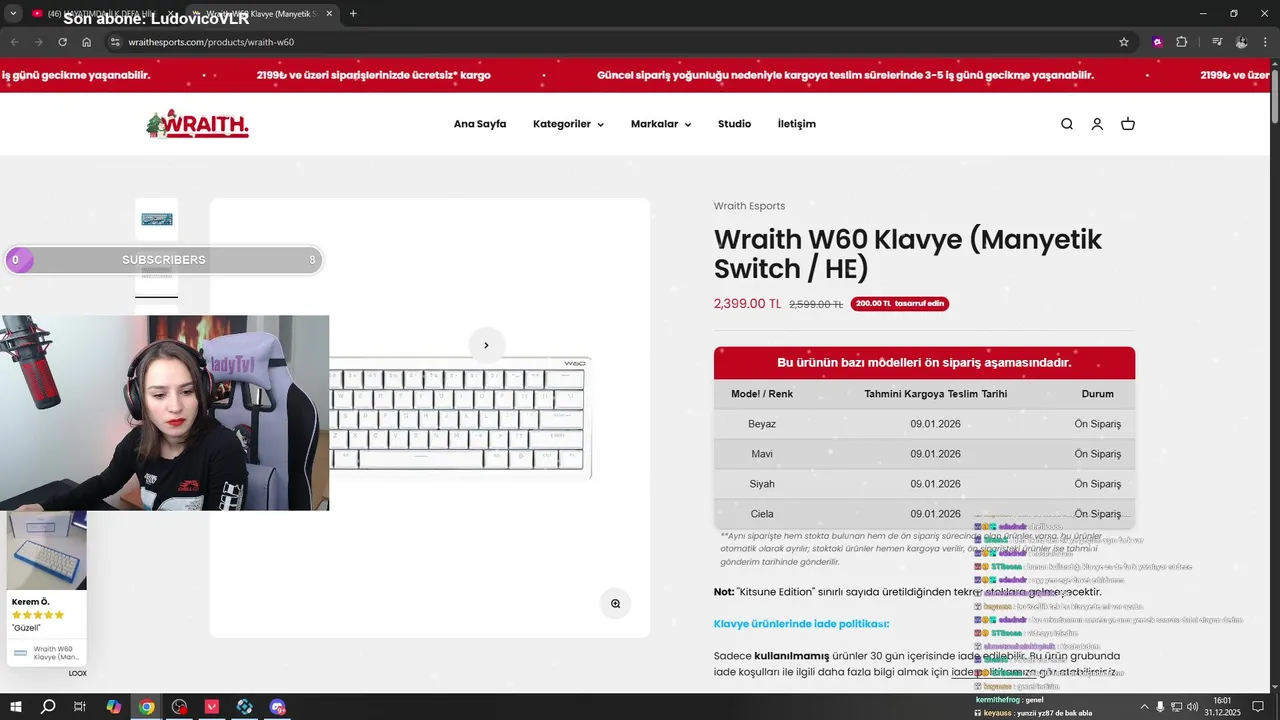This screenshot has width=1280, height=720.
Task: Open the tab search dropdown arrow
Action: [13, 14]
